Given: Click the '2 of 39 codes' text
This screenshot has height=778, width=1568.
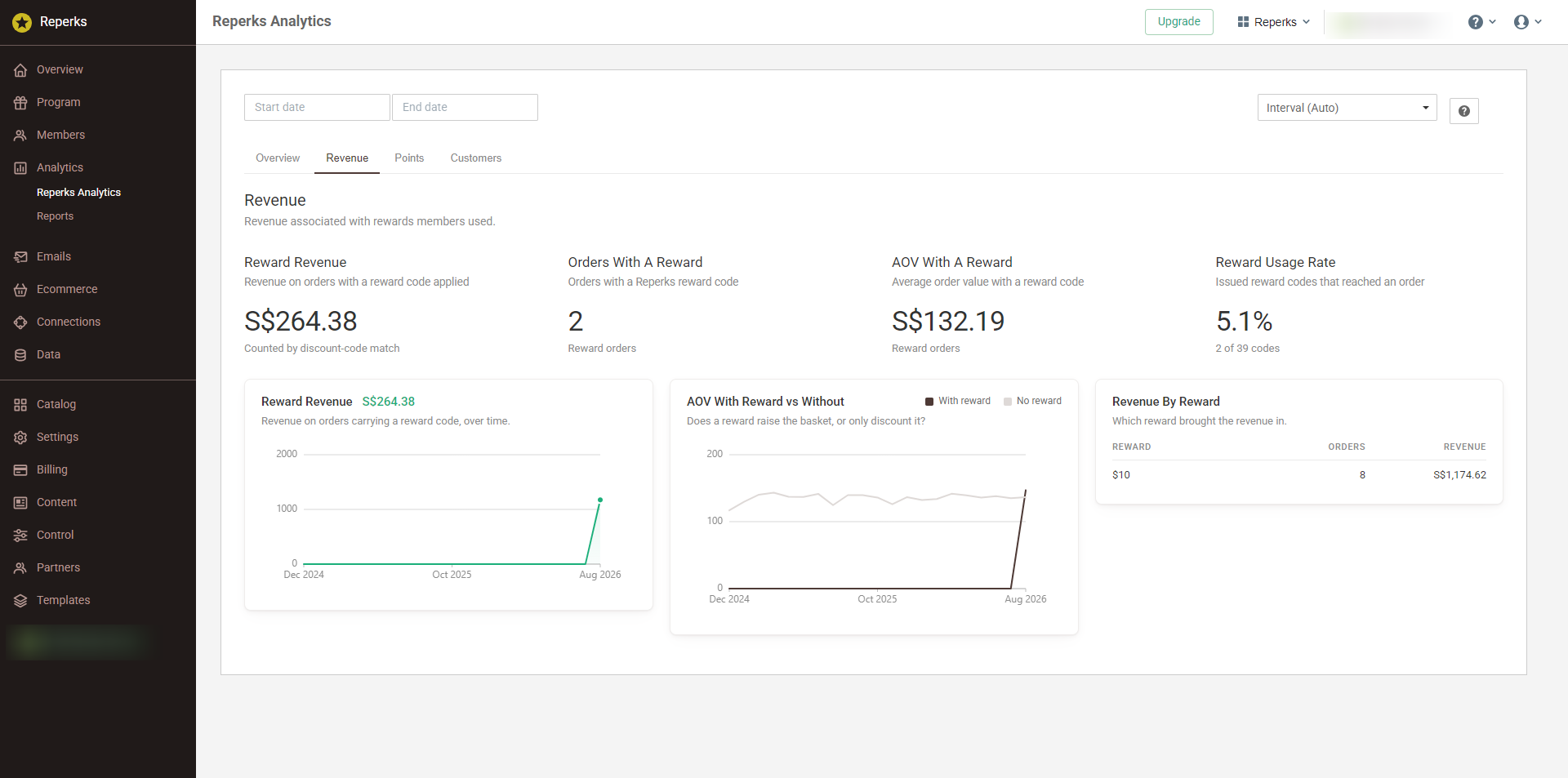Looking at the screenshot, I should (x=1247, y=349).
